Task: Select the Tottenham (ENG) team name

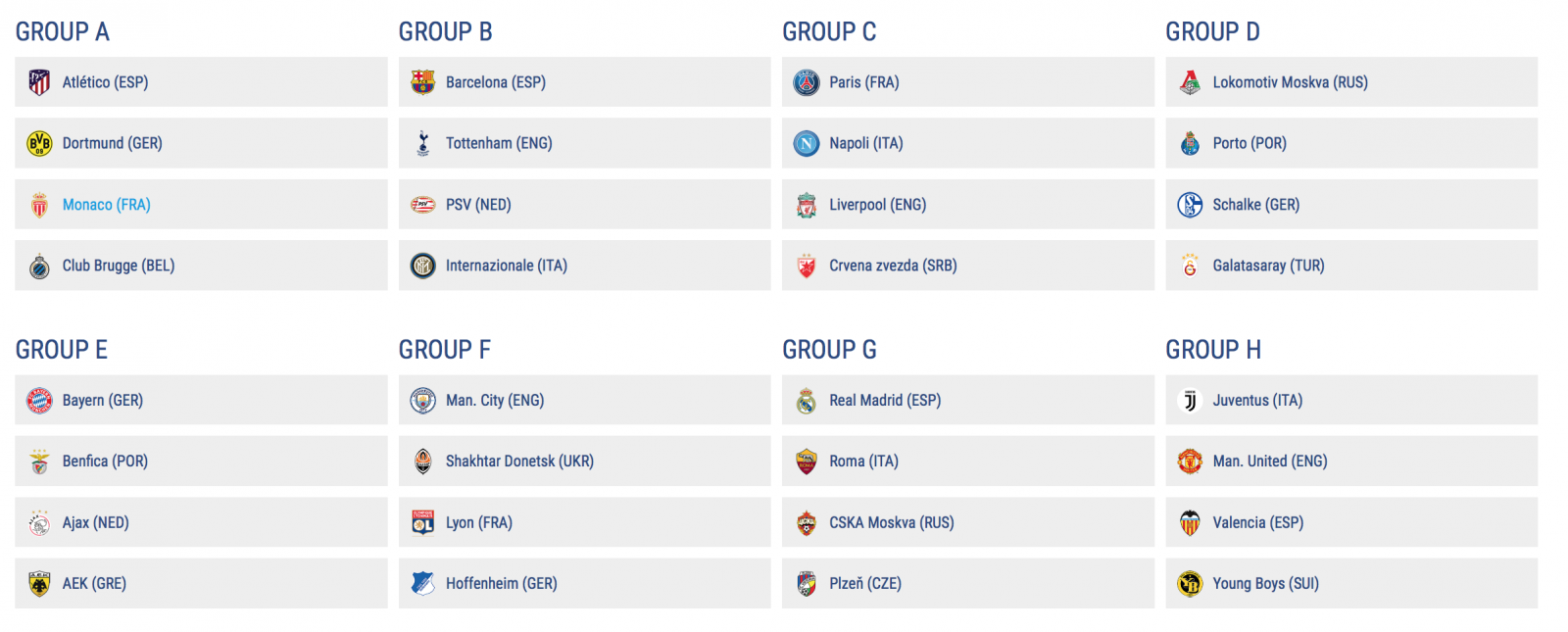Action: (499, 144)
